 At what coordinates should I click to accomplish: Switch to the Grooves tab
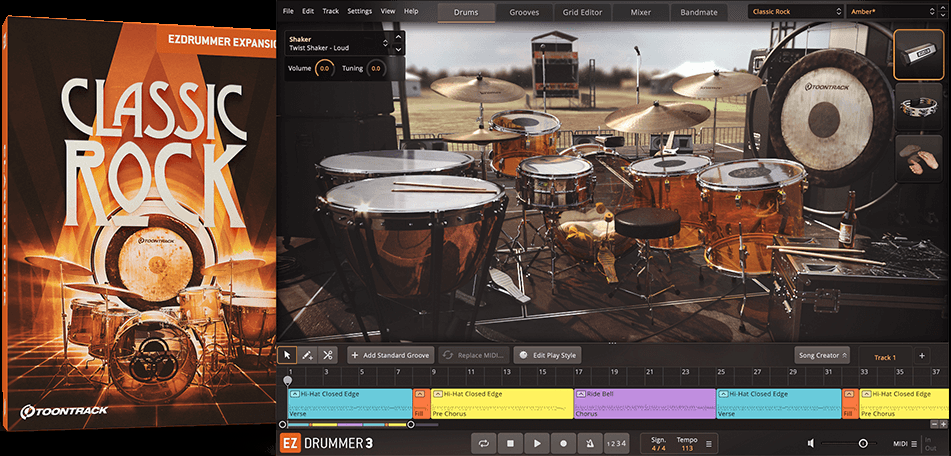(x=524, y=12)
